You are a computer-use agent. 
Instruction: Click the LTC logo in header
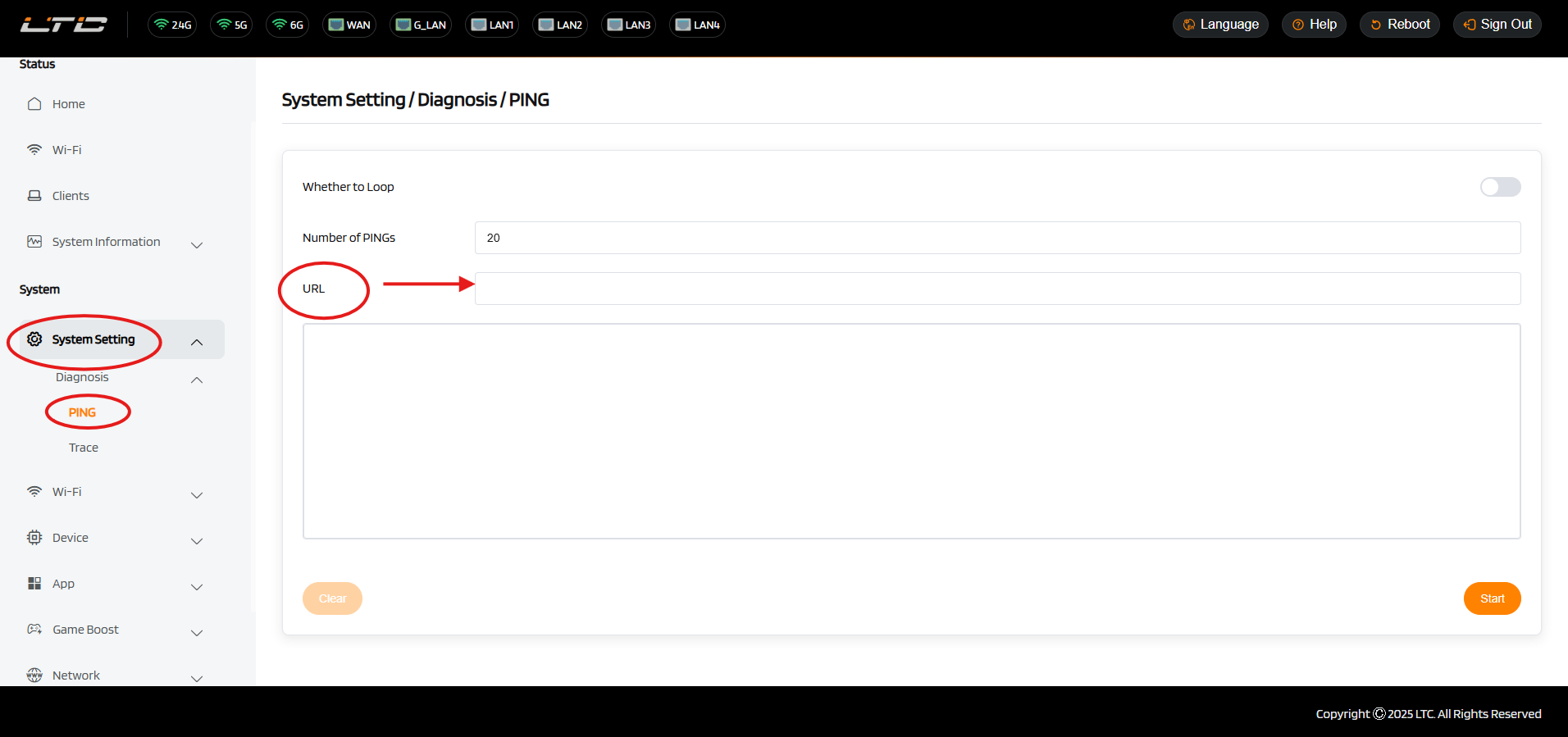tap(64, 25)
